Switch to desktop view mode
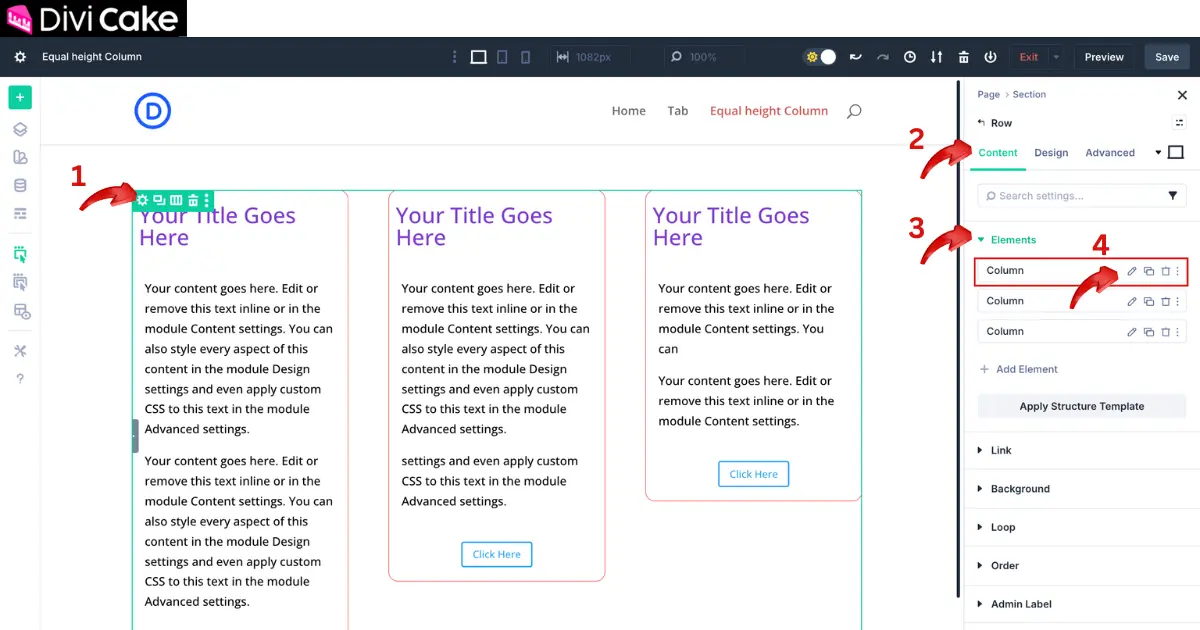Image resolution: width=1200 pixels, height=630 pixels. point(479,57)
